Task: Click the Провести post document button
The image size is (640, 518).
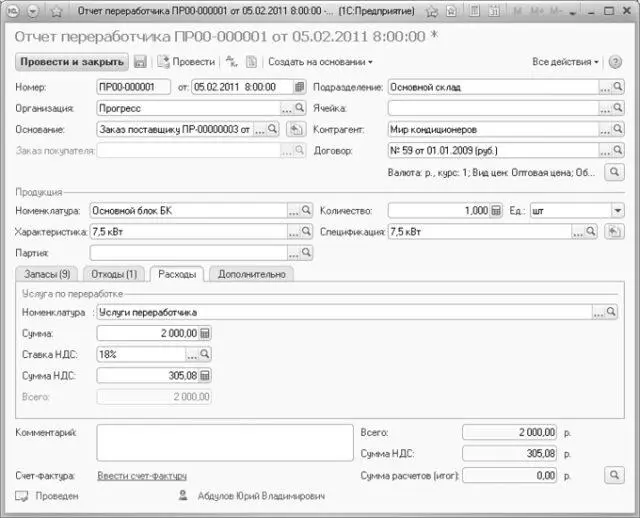Action: pos(186,62)
